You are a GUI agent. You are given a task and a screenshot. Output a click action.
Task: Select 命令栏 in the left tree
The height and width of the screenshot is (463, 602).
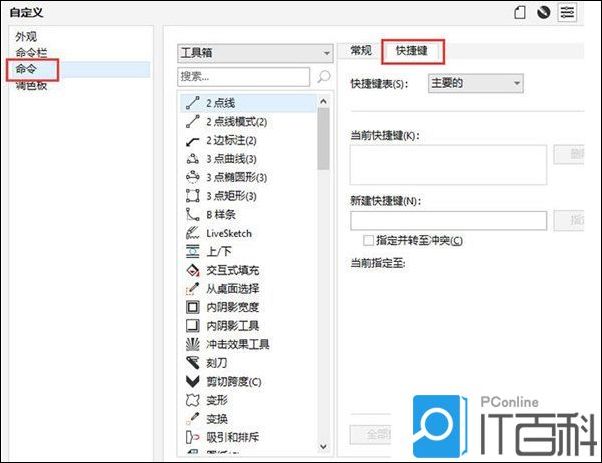point(31,53)
